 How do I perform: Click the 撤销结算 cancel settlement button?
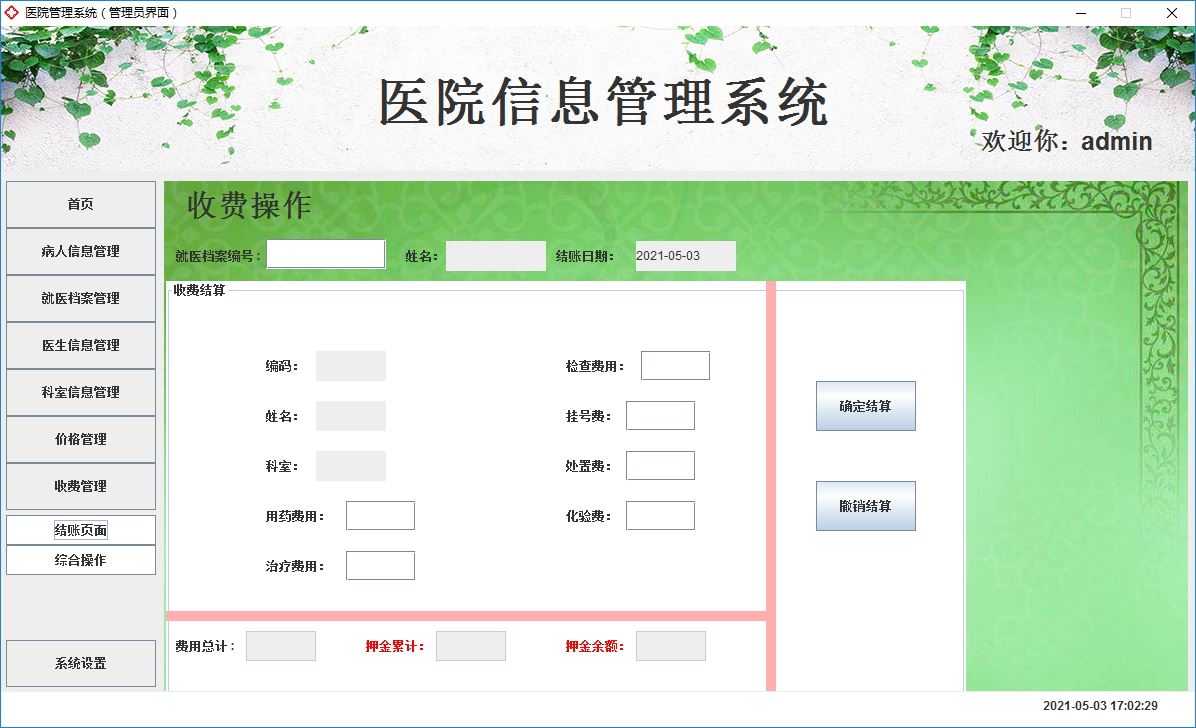pyautogui.click(x=865, y=506)
